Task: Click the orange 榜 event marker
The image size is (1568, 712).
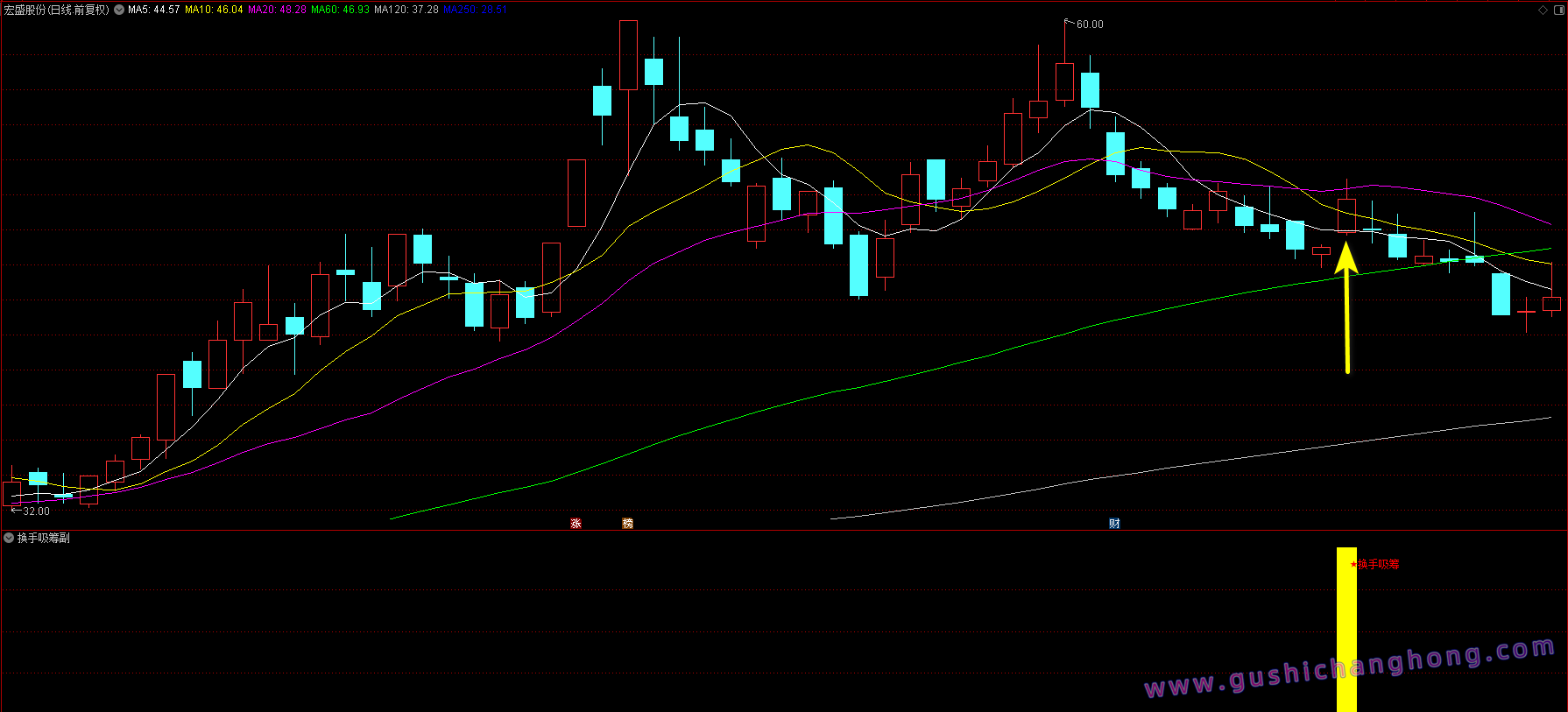Action: (627, 524)
